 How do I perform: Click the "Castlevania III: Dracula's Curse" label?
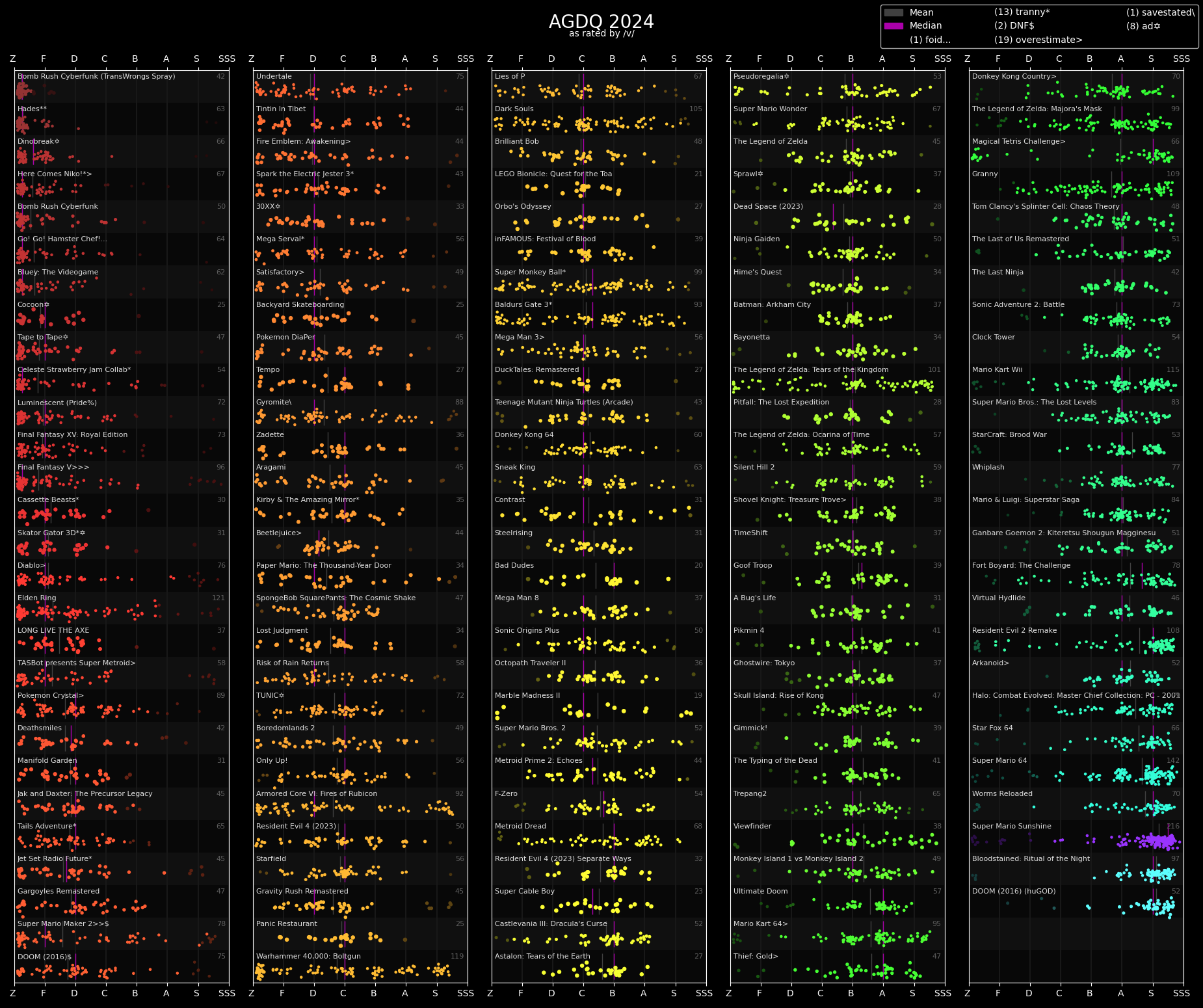[x=551, y=924]
